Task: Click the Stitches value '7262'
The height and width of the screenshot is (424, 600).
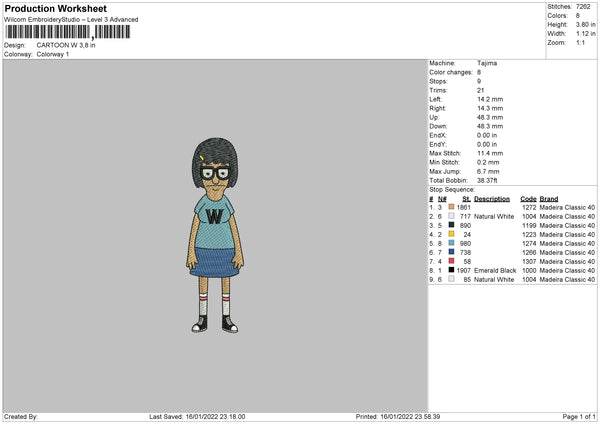Action: coord(583,7)
